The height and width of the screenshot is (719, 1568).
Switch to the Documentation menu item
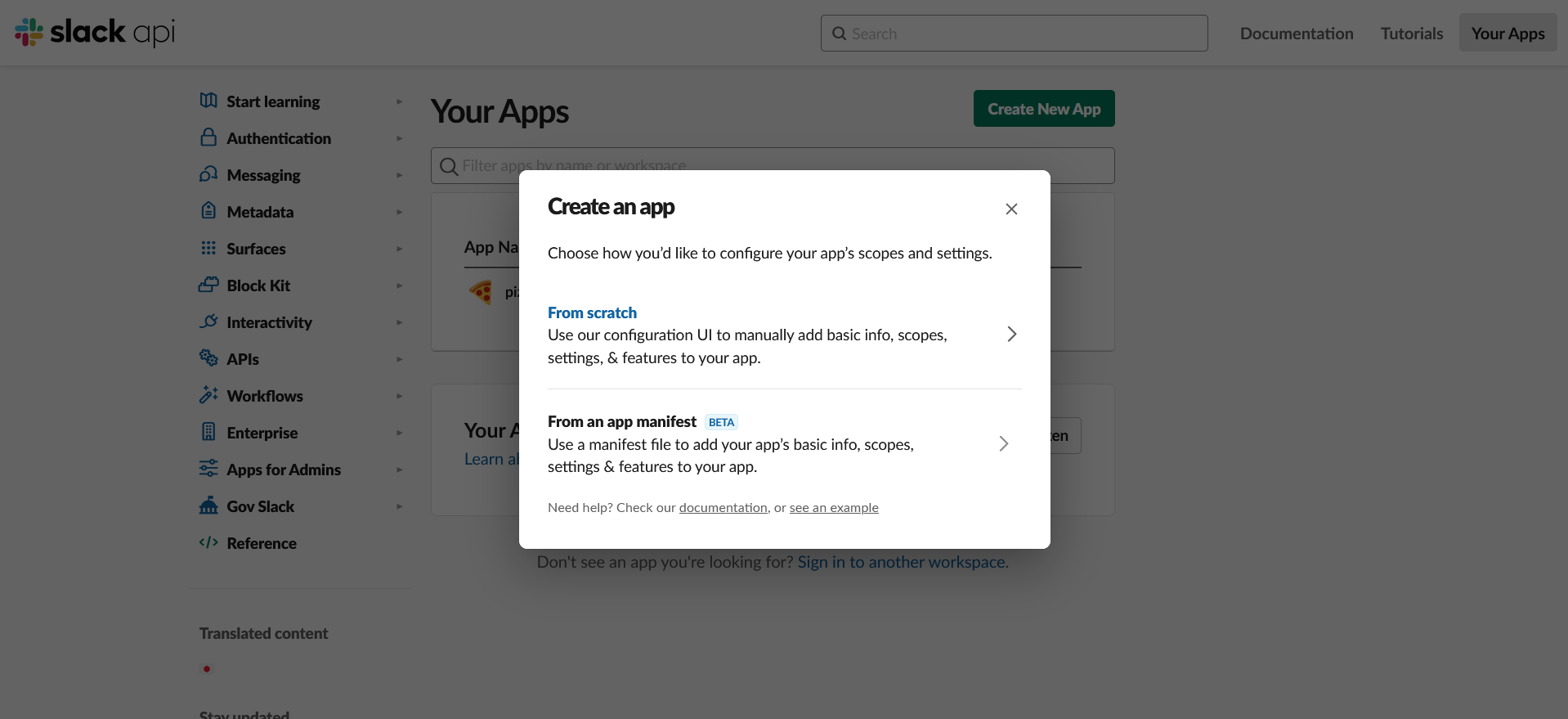click(x=1297, y=33)
